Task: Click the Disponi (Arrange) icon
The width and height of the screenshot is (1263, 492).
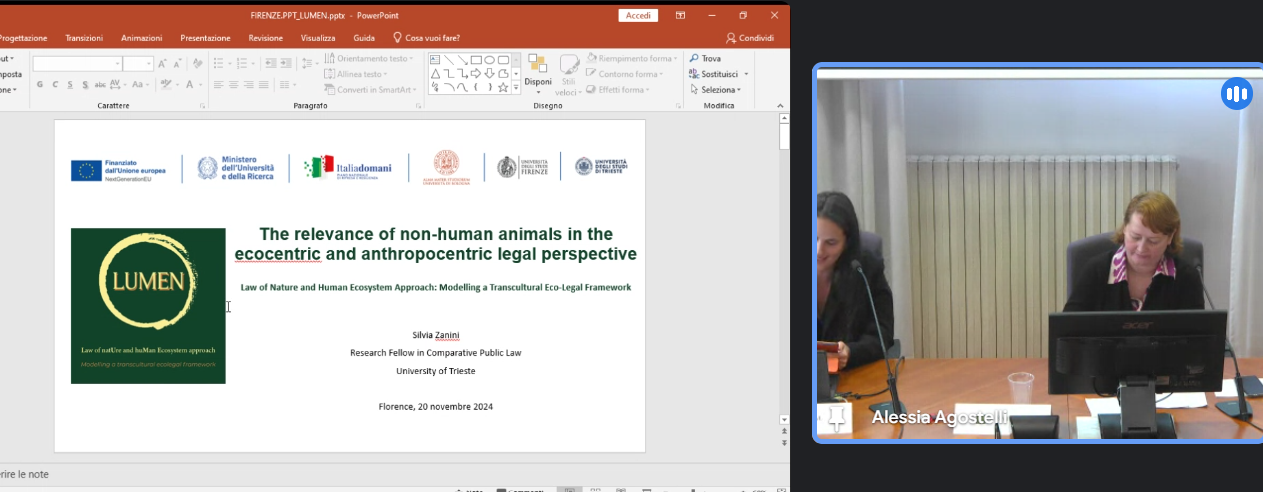Action: [x=538, y=70]
